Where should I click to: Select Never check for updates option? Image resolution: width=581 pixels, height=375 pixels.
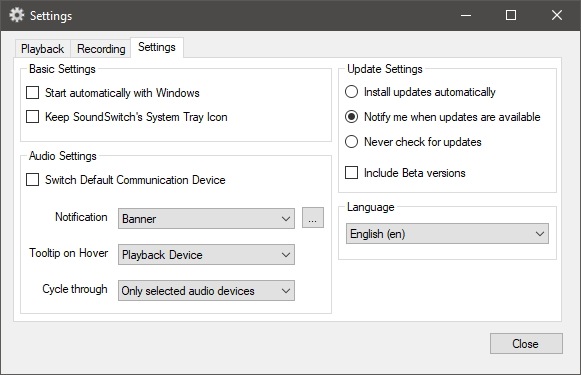(x=351, y=142)
